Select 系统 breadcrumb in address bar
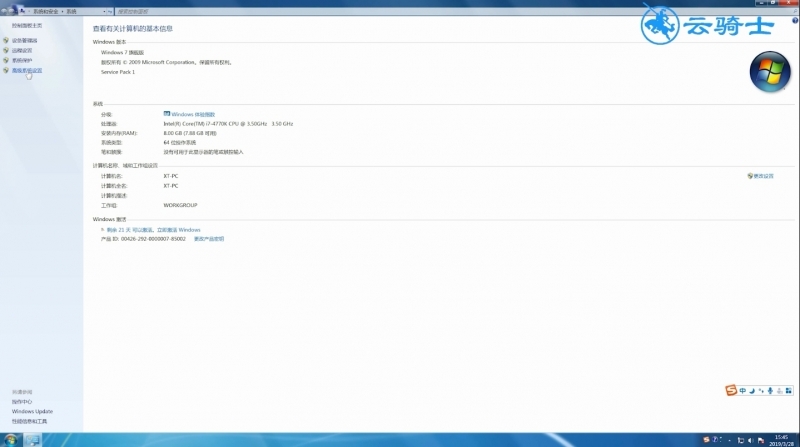Image resolution: width=800 pixels, height=447 pixels. [71, 11]
